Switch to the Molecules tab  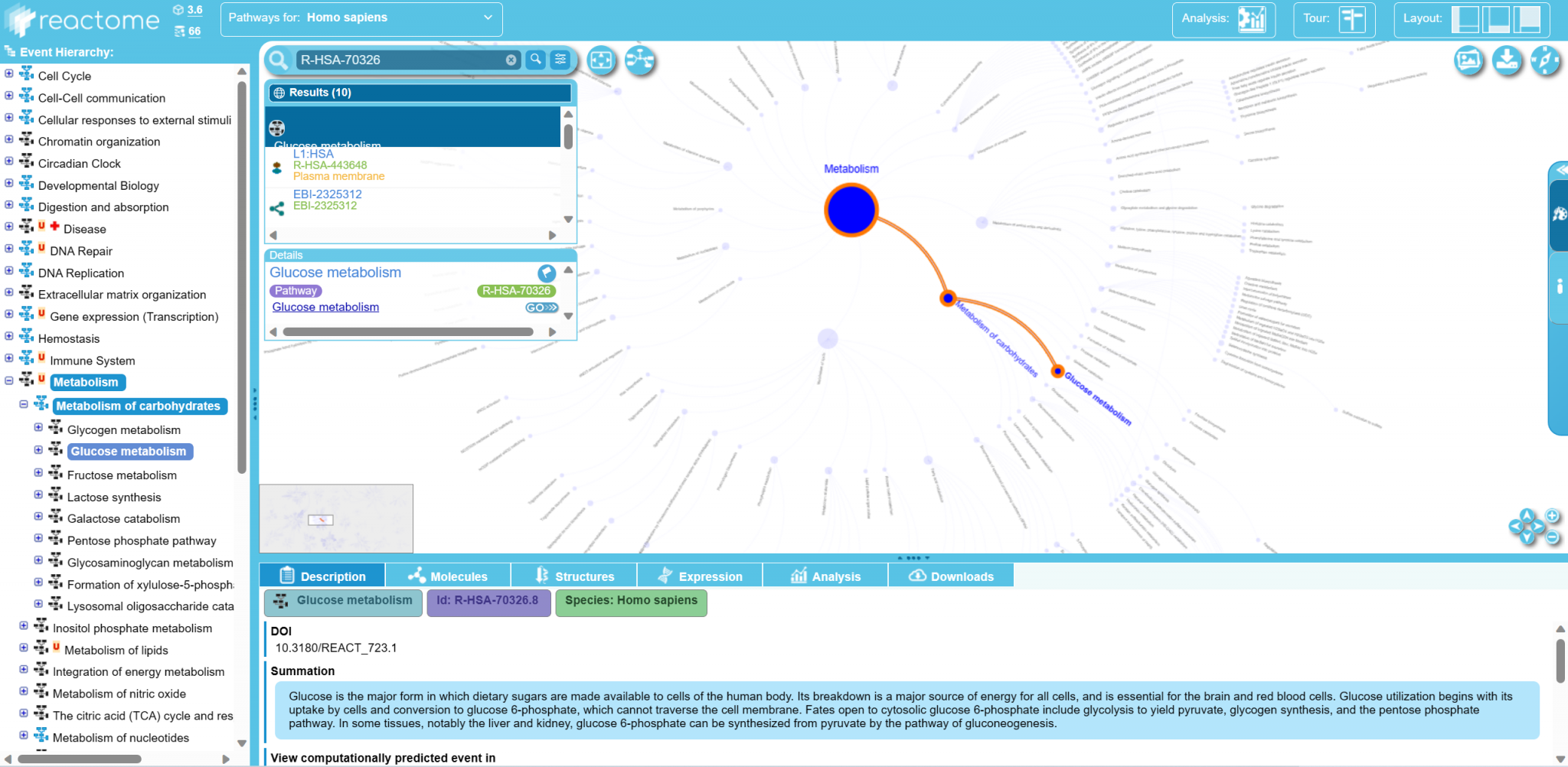pyautogui.click(x=448, y=576)
